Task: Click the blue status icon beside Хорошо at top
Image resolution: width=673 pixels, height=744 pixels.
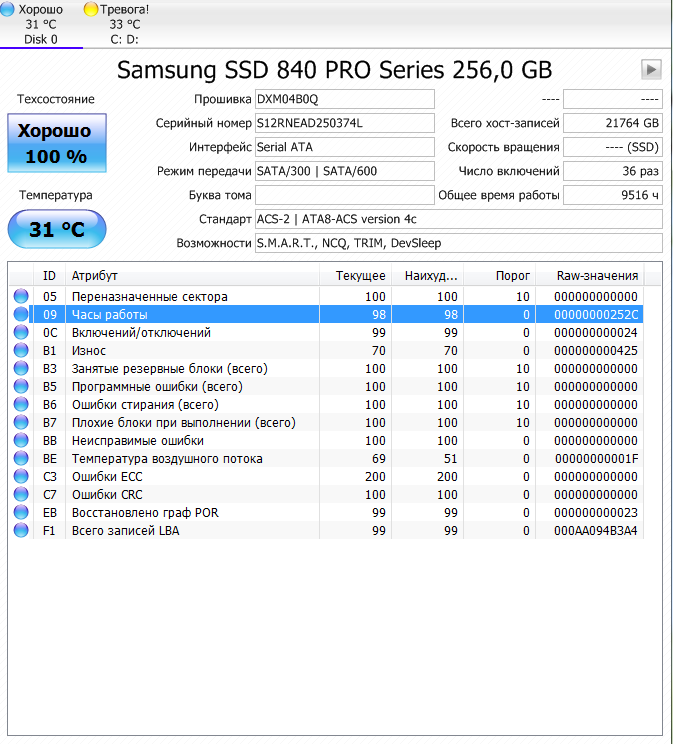Action: pos(8,9)
